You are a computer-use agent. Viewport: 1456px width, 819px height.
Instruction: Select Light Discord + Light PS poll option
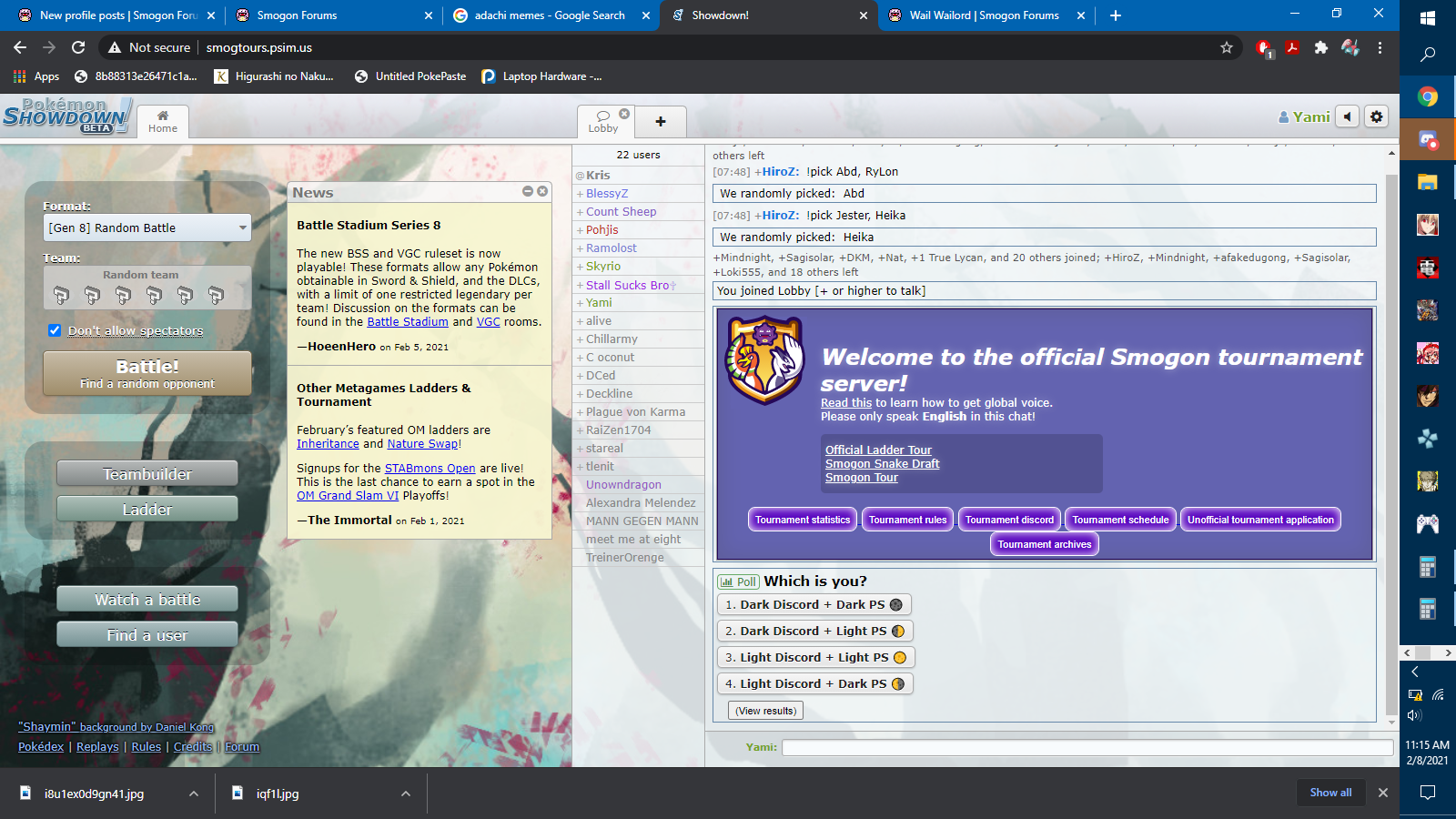click(815, 657)
